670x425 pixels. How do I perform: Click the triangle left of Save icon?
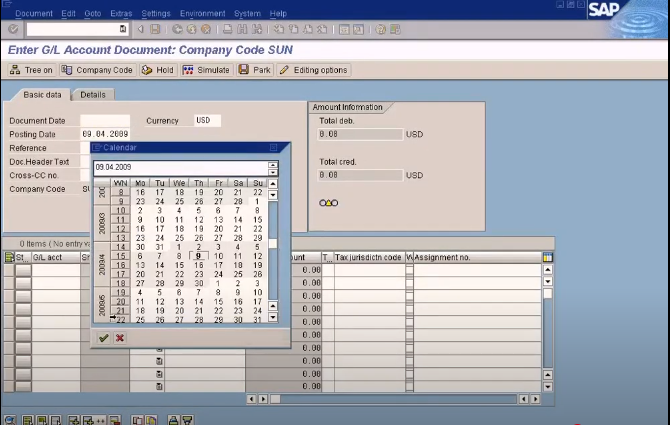[141, 29]
